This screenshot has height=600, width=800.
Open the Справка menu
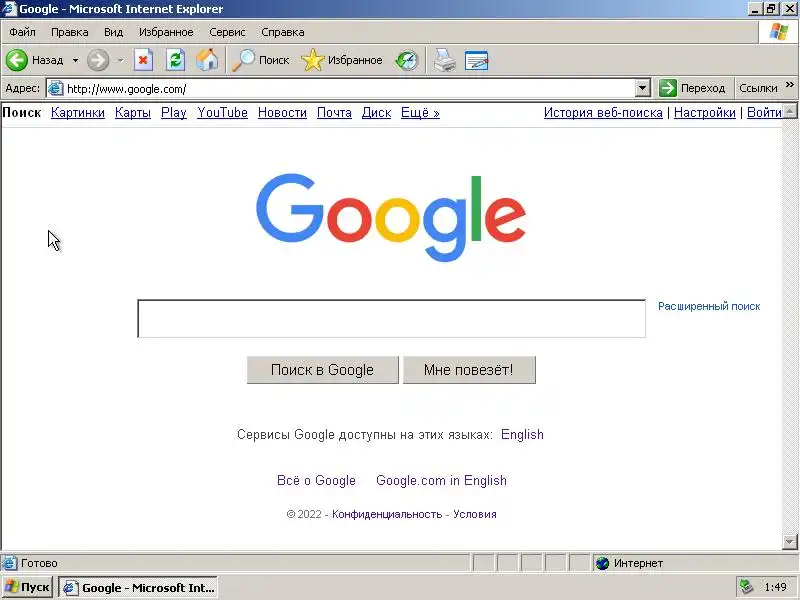pyautogui.click(x=283, y=32)
